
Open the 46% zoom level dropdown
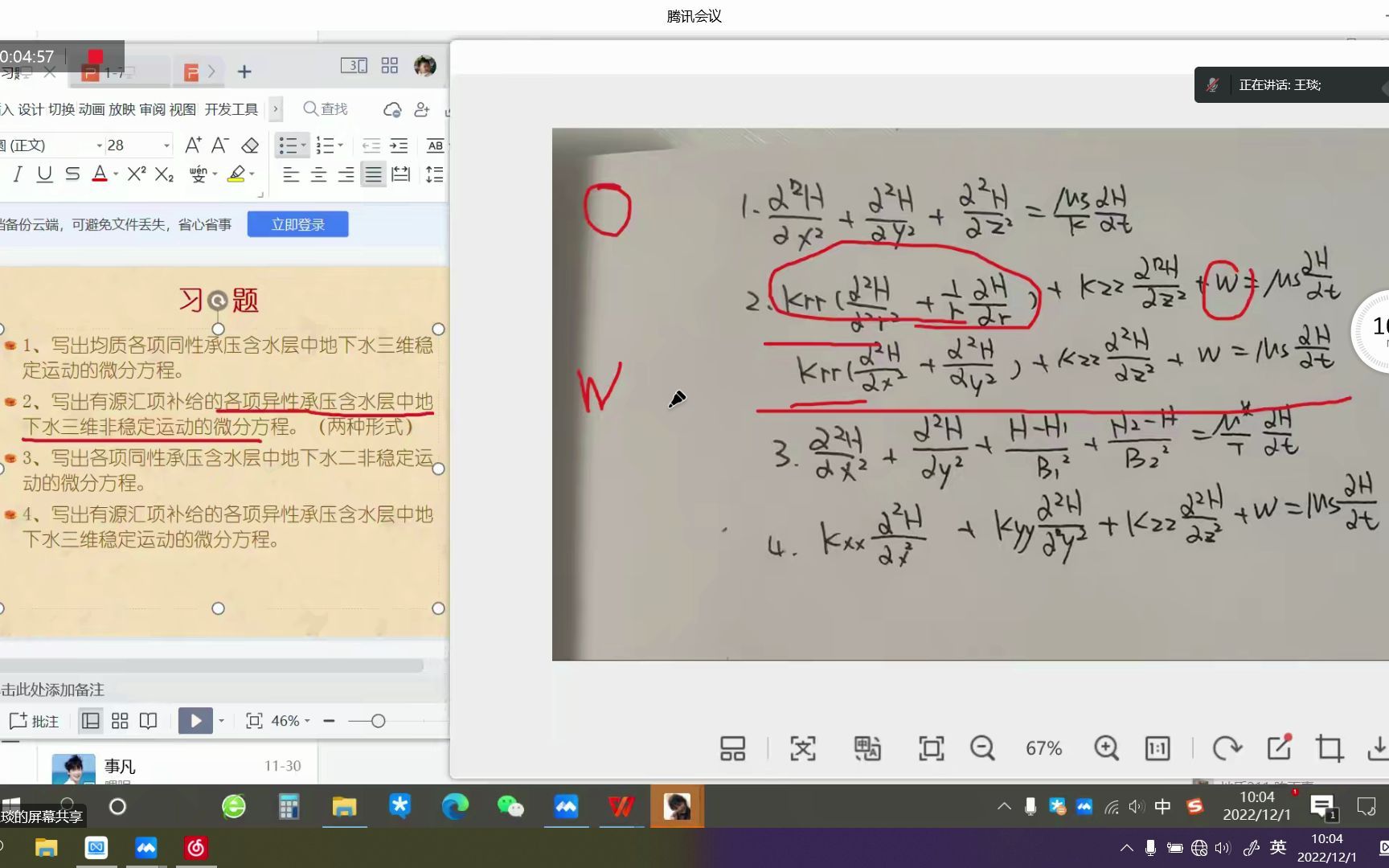(290, 721)
